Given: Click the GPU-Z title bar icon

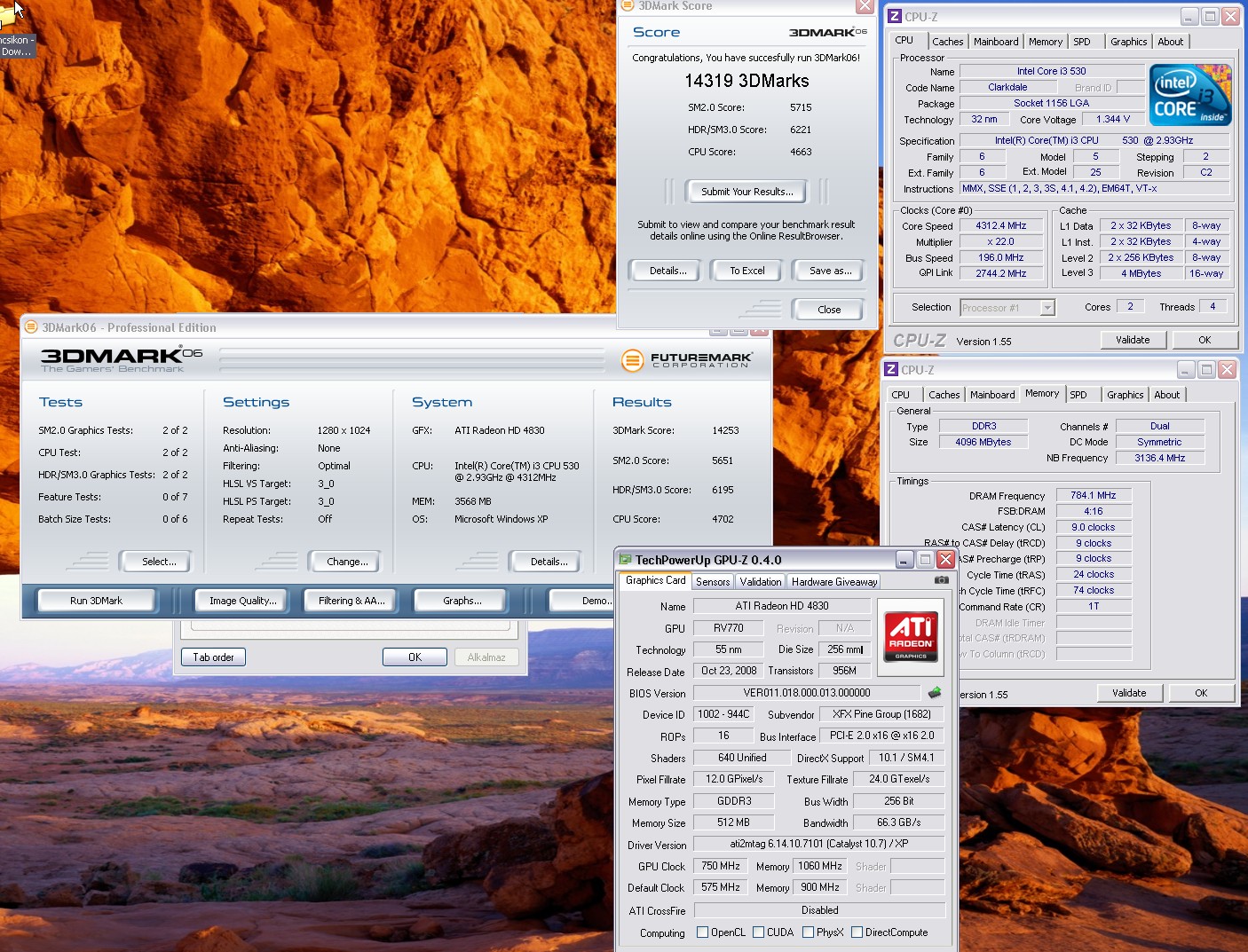Looking at the screenshot, I should click(x=625, y=560).
